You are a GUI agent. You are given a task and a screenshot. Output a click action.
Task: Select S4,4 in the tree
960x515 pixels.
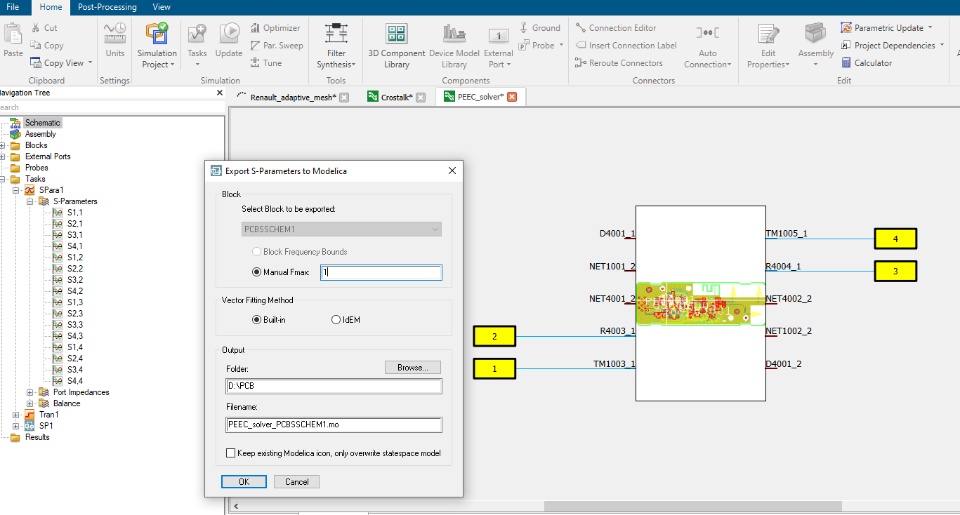[75, 381]
